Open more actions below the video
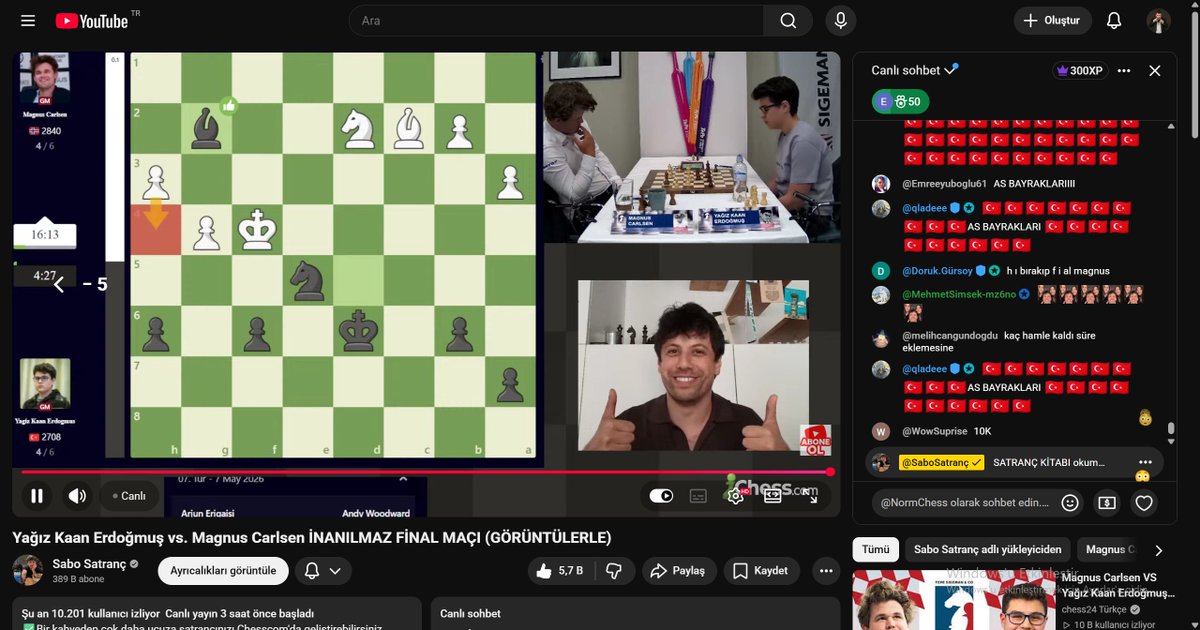This screenshot has height=630, width=1200. 825,571
